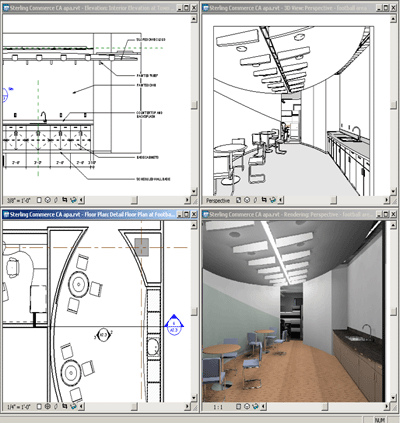Click left arrow of Elevation horizontal scrollbar

pos(81,200)
